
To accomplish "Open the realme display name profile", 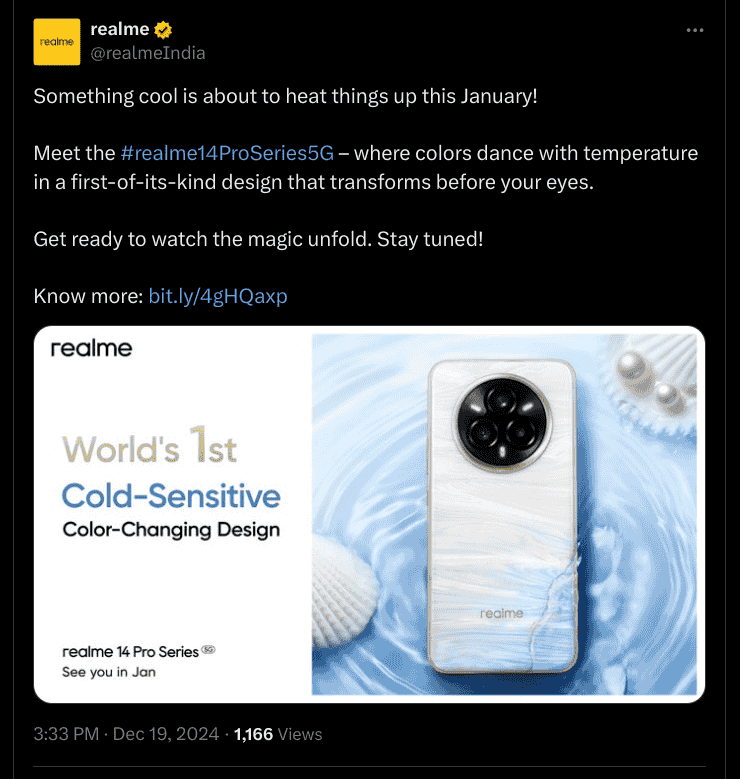I will point(120,31).
